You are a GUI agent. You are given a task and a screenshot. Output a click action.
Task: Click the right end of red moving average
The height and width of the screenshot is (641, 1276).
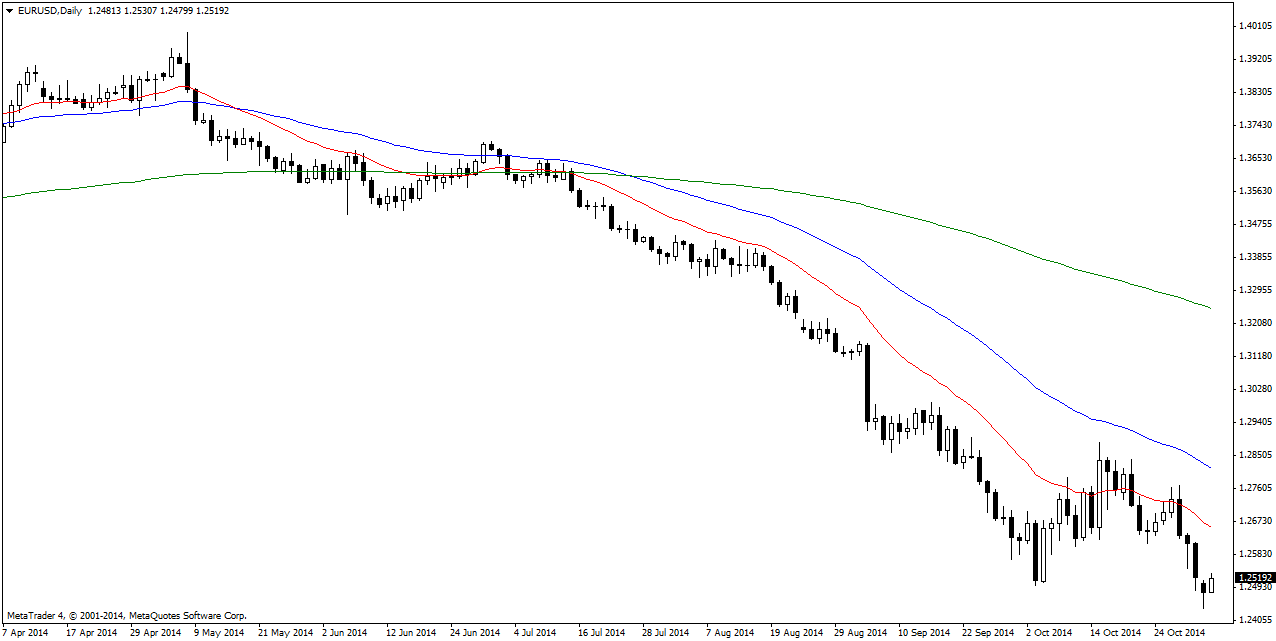click(1209, 526)
